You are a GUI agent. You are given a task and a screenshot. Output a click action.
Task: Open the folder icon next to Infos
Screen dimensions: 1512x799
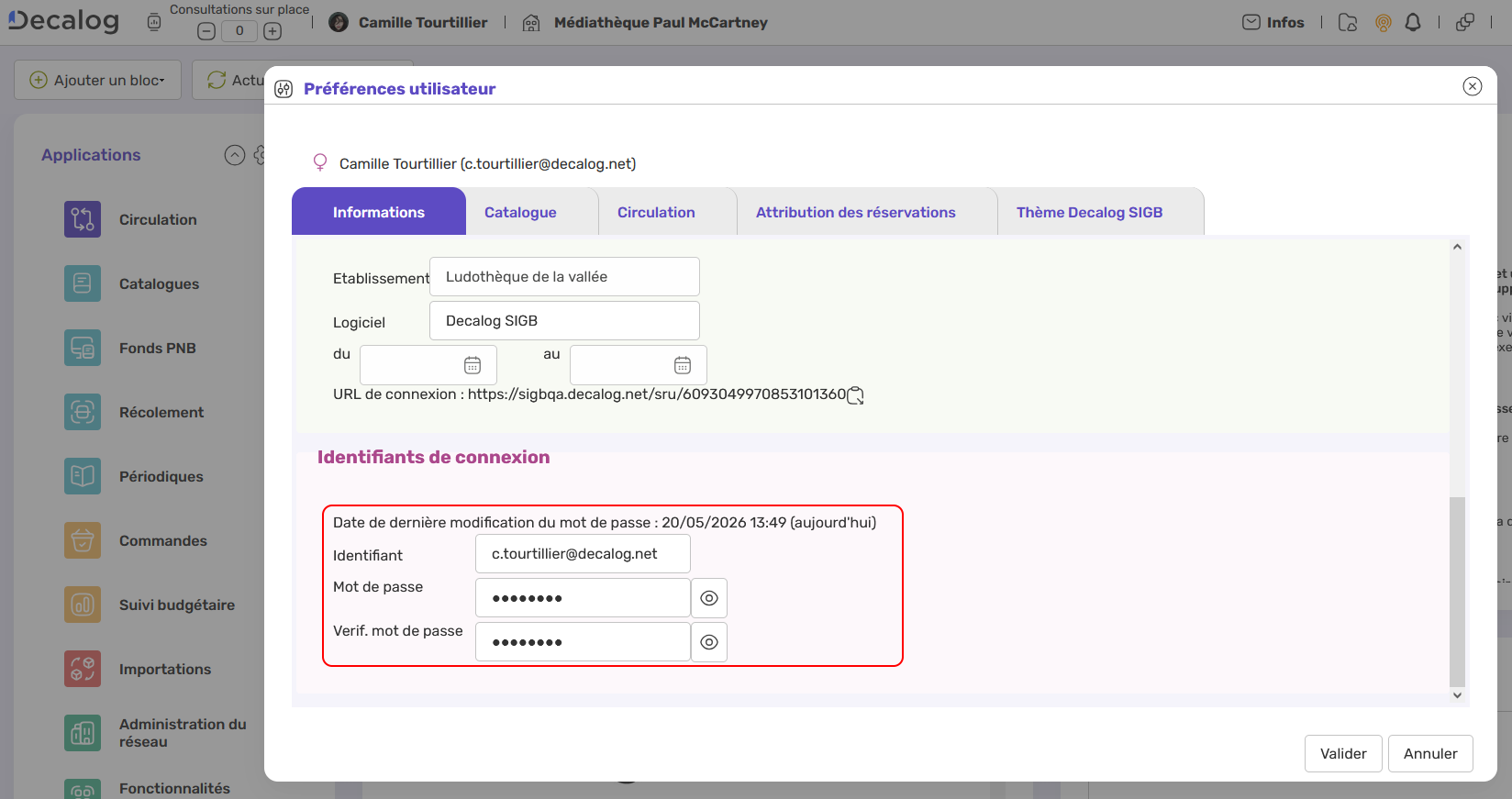coord(1348,23)
